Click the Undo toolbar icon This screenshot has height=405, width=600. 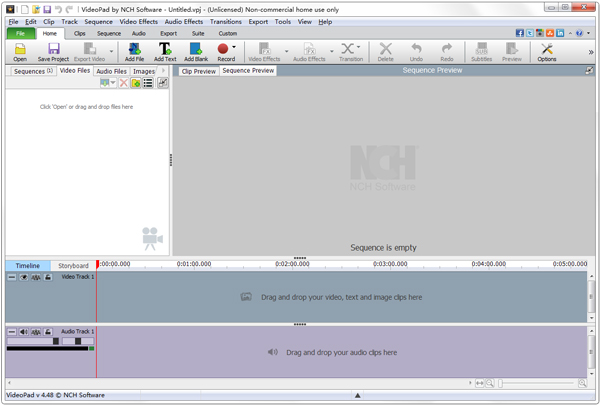[x=416, y=52]
